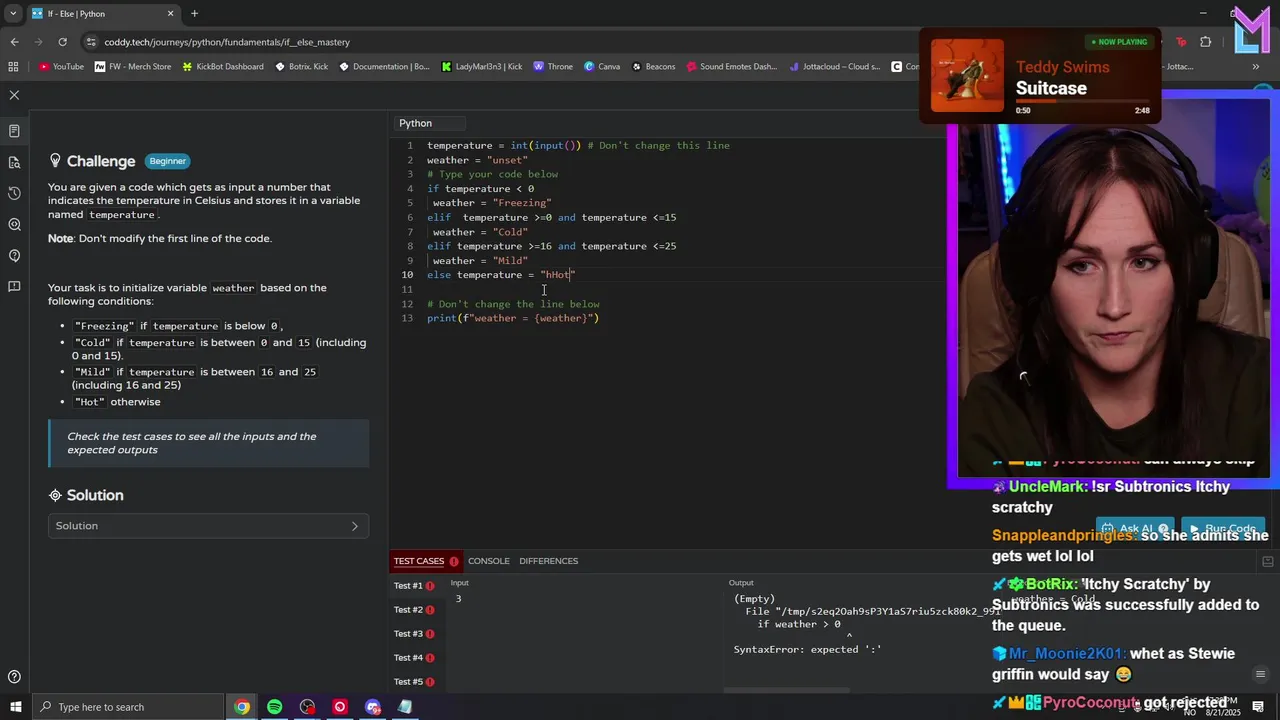Click the Ask AI button

click(1135, 528)
